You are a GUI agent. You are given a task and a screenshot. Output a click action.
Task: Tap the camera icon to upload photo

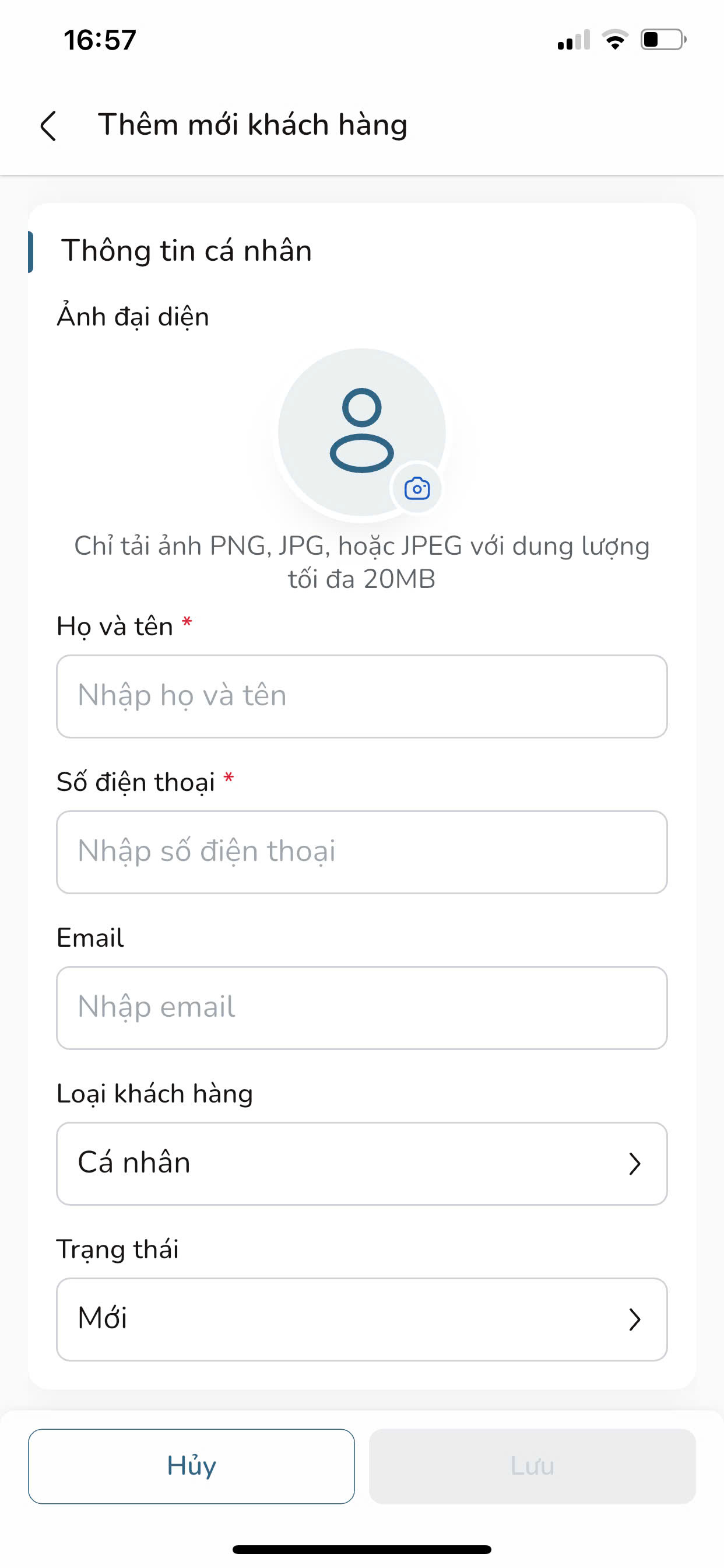(417, 489)
